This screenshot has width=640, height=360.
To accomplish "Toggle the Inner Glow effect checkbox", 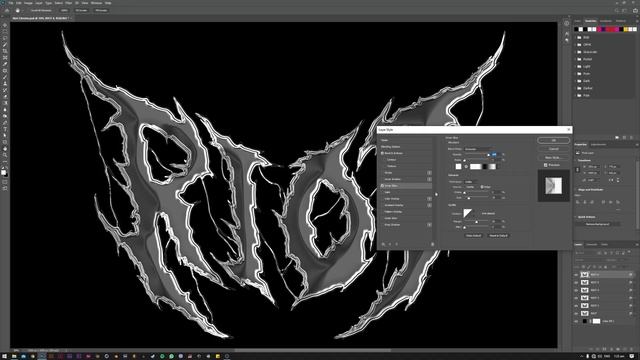I will click(382, 186).
